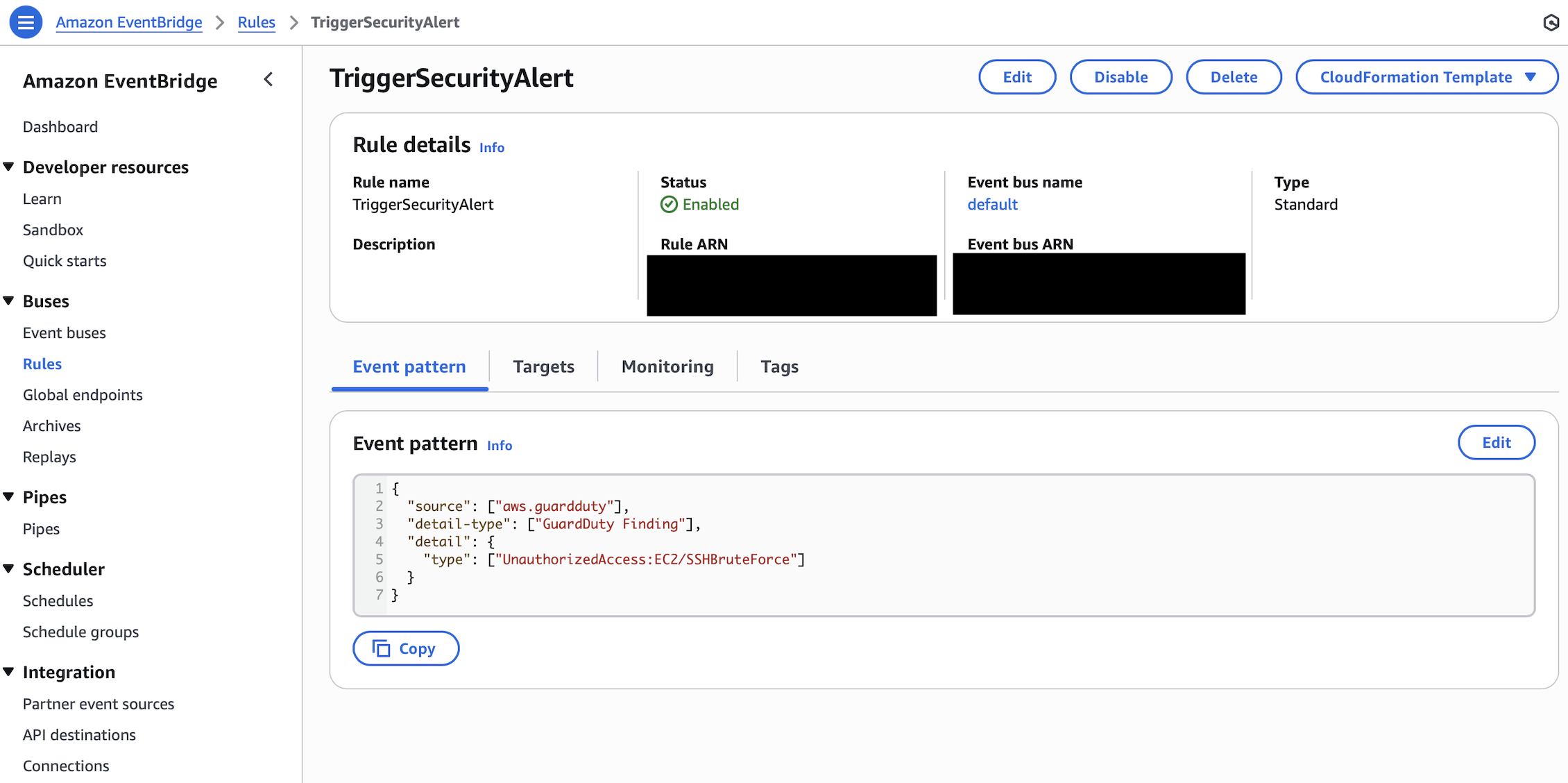Viewport: 1568px width, 783px height.
Task: Open Sandbox in the sidebar
Action: point(53,230)
